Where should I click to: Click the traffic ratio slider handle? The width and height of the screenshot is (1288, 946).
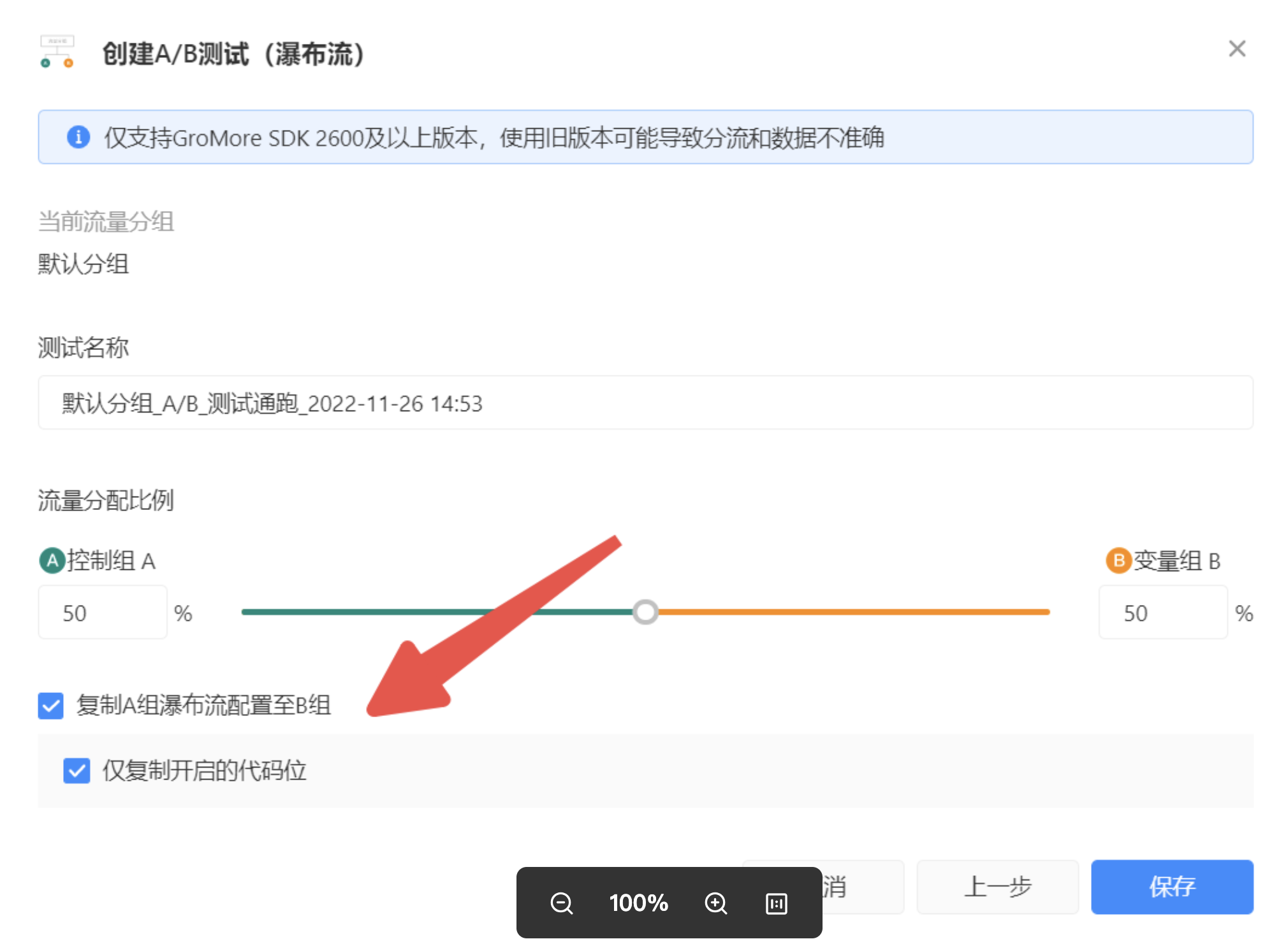point(645,612)
